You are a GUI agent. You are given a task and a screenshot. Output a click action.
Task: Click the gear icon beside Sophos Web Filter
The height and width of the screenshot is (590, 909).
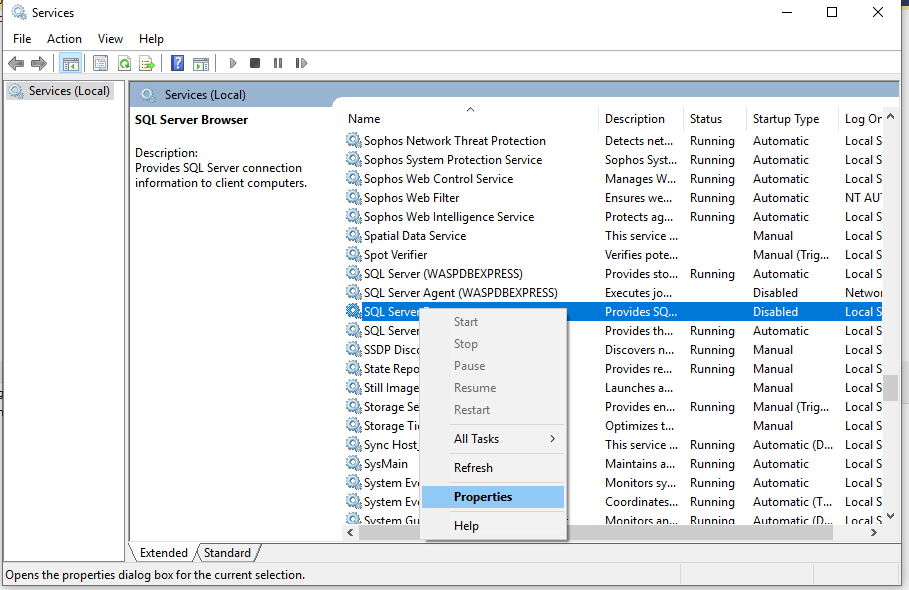click(354, 198)
